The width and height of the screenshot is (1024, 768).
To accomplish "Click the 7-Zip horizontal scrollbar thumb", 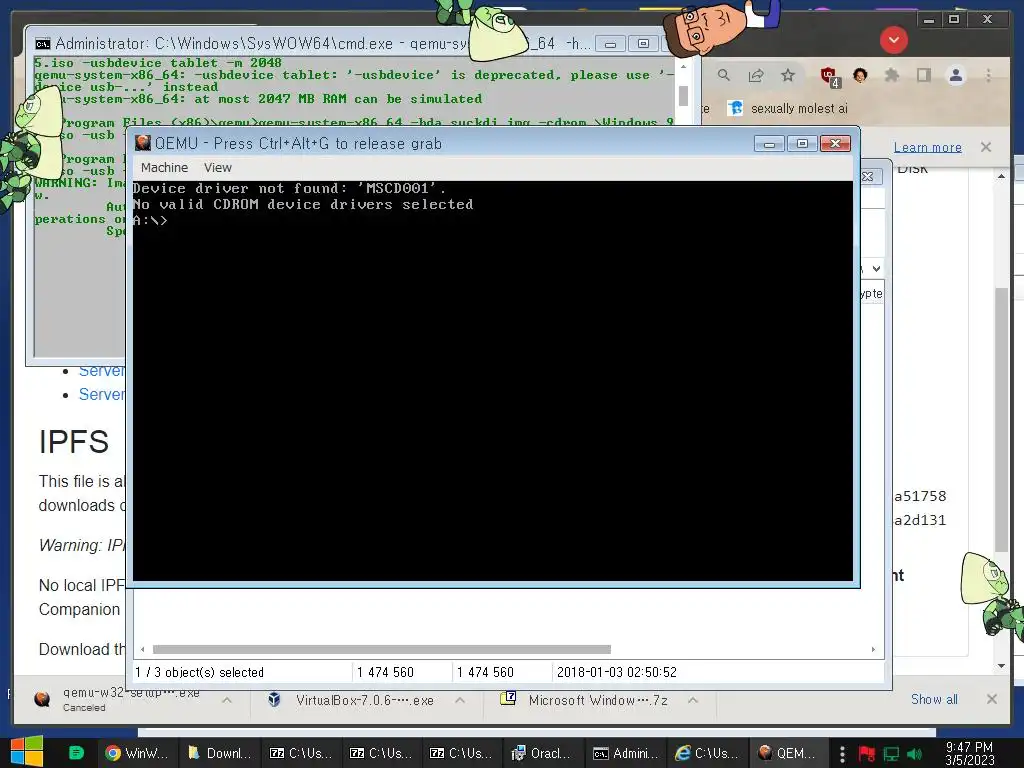I will pyautogui.click(x=381, y=649).
